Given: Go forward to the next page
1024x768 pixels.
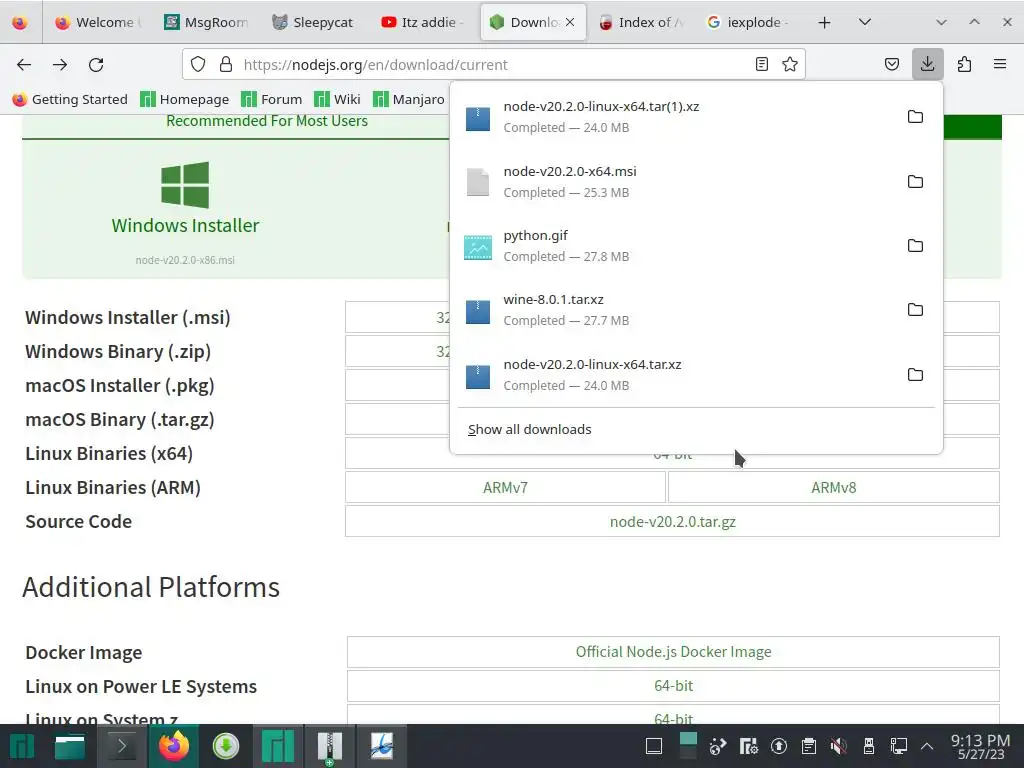Looking at the screenshot, I should coord(60,65).
